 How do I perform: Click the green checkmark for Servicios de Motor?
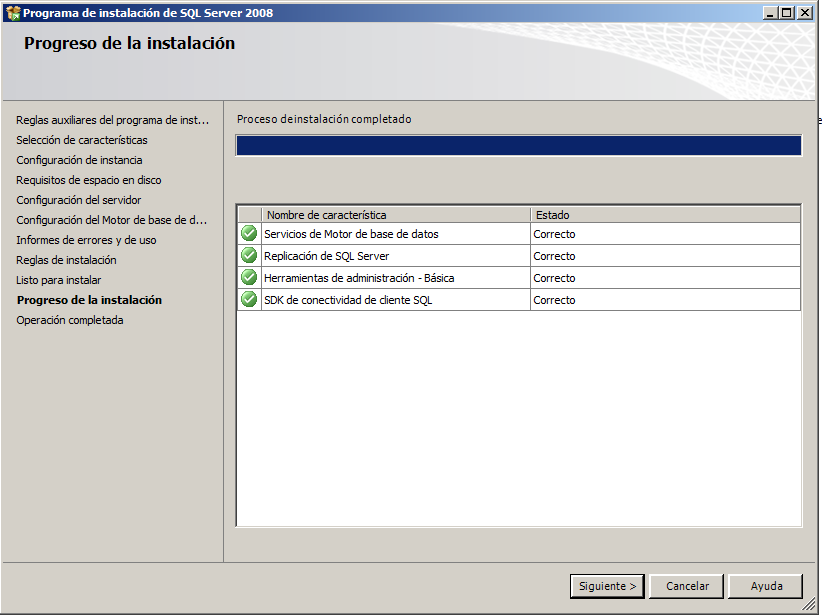pos(249,234)
